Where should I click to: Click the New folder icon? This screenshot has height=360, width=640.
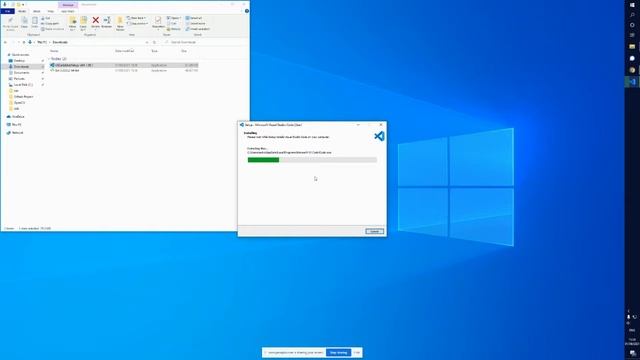(120, 24)
